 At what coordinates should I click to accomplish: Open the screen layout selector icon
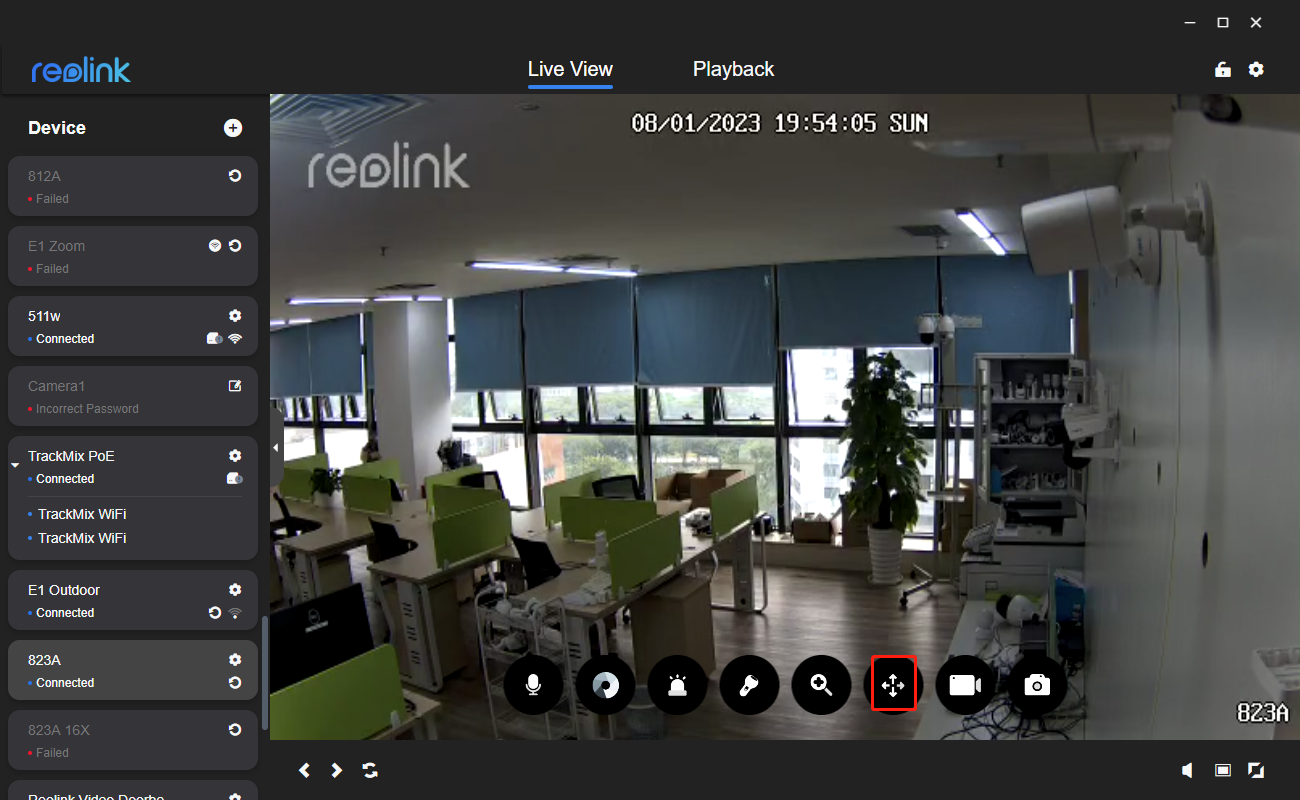pyautogui.click(x=1222, y=770)
